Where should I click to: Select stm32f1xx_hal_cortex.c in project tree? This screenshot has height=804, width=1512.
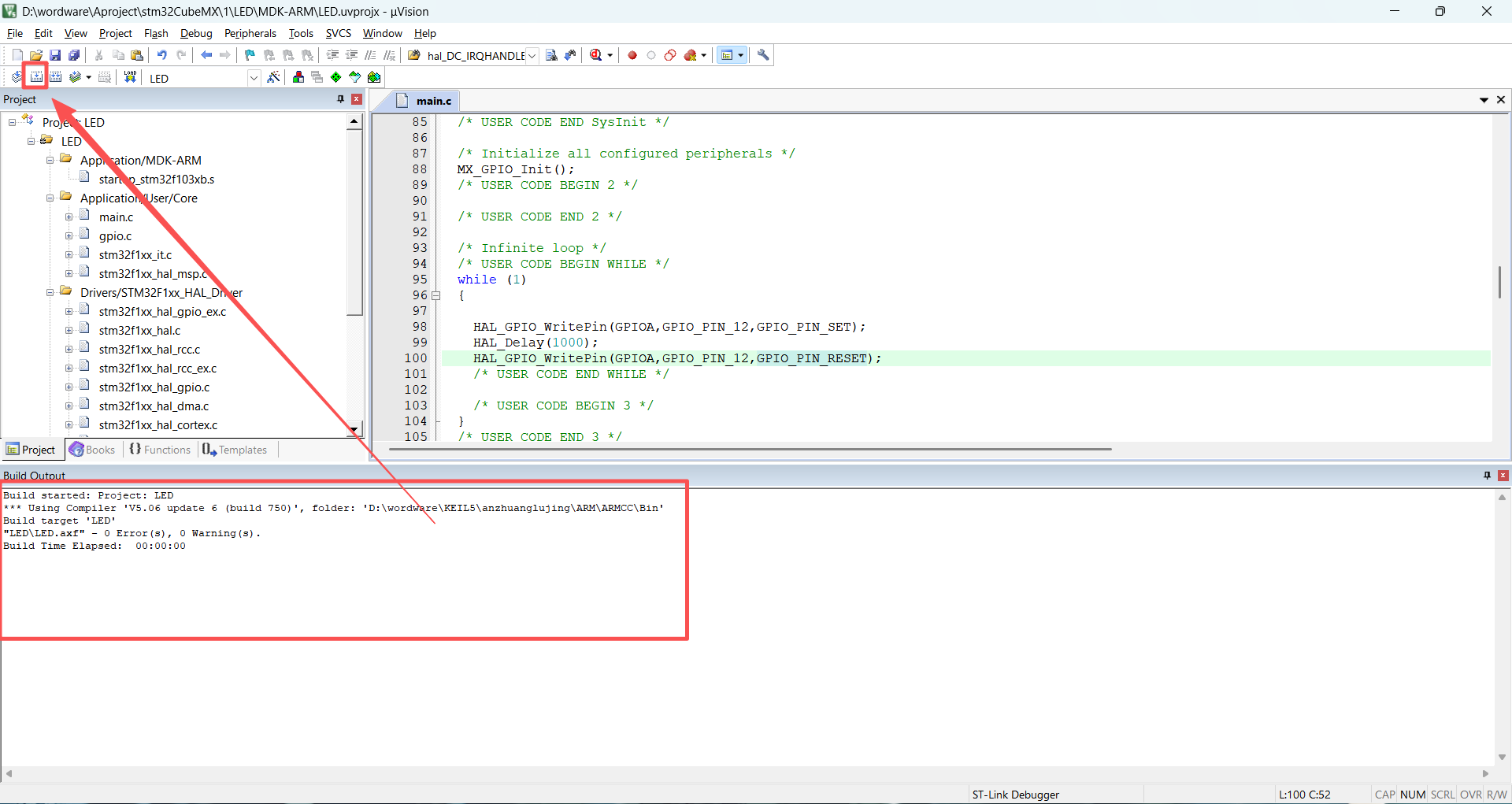coord(158,424)
